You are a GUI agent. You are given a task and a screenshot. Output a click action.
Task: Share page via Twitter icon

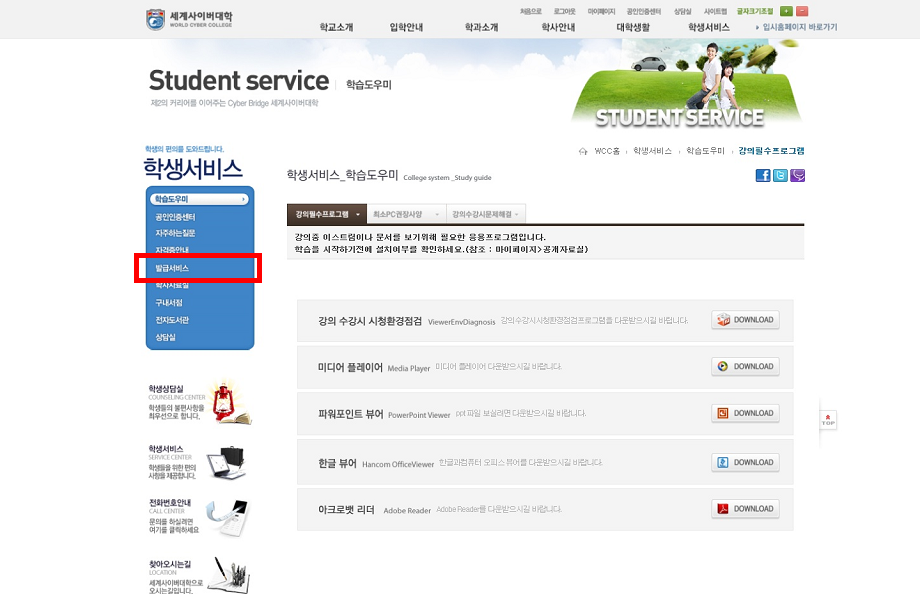(780, 175)
